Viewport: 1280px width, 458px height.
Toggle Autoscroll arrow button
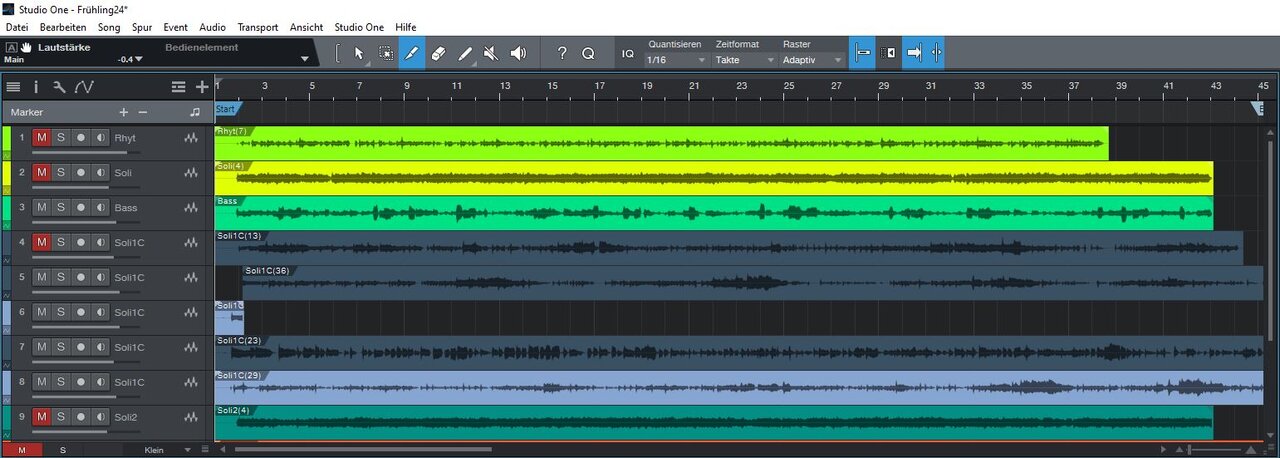pos(914,53)
